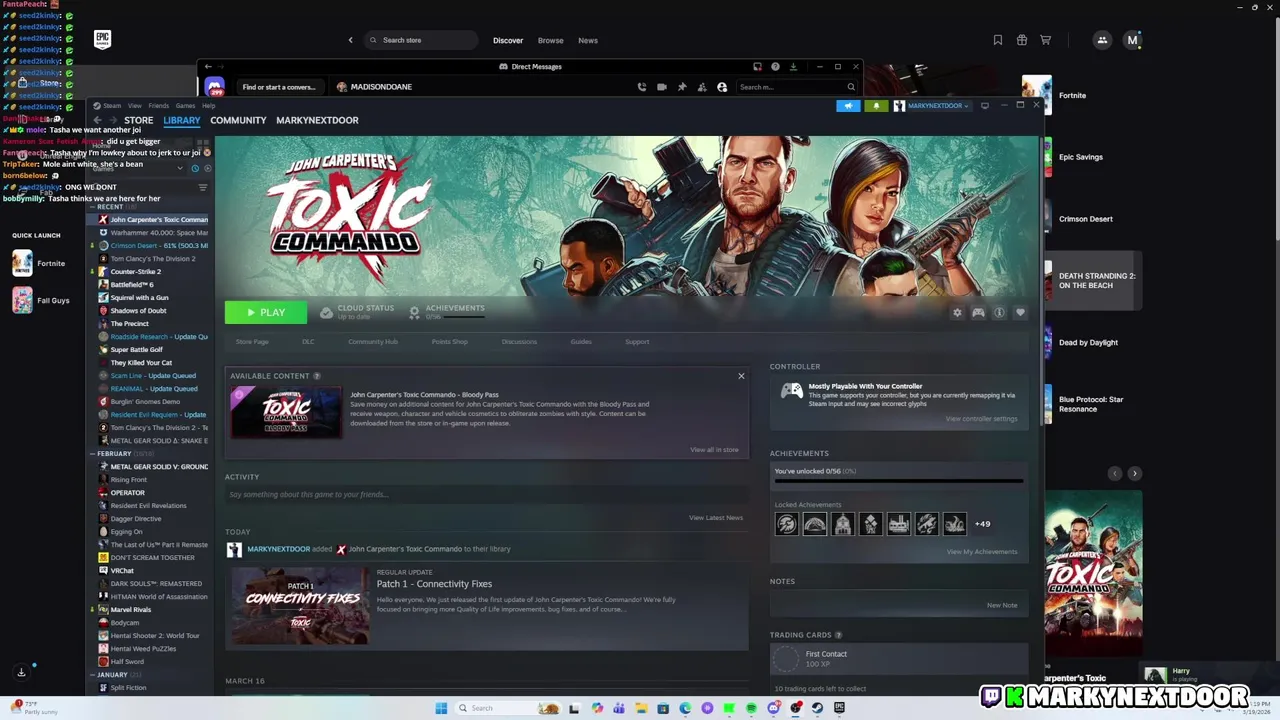Open the Games menu in Steam
1280x720 pixels.
[x=185, y=105]
